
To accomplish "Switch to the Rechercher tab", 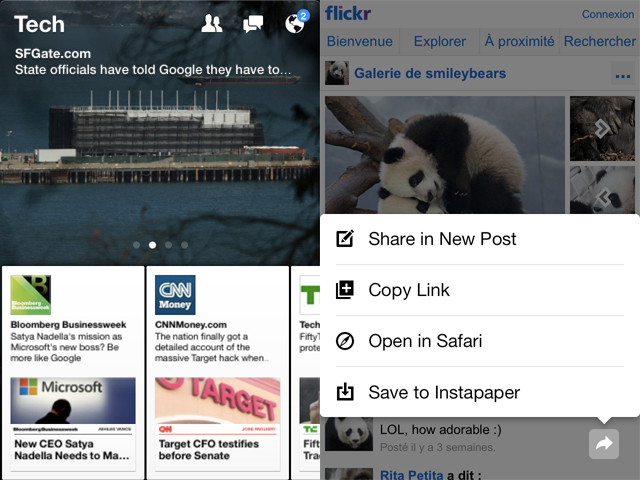I will (600, 41).
